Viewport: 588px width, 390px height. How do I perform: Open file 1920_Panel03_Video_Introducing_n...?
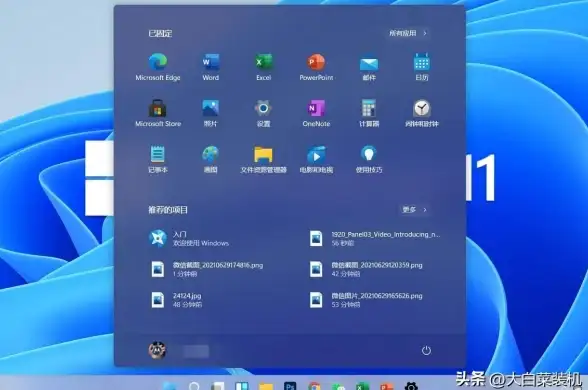pyautogui.click(x=375, y=238)
